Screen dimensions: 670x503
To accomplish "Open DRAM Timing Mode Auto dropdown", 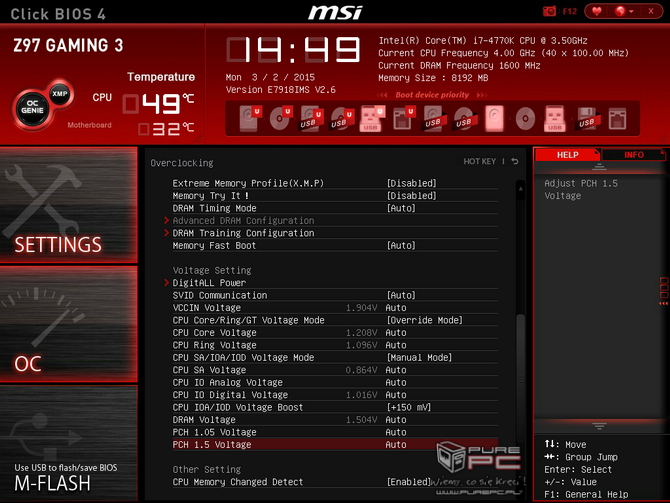I will pyautogui.click(x=401, y=208).
